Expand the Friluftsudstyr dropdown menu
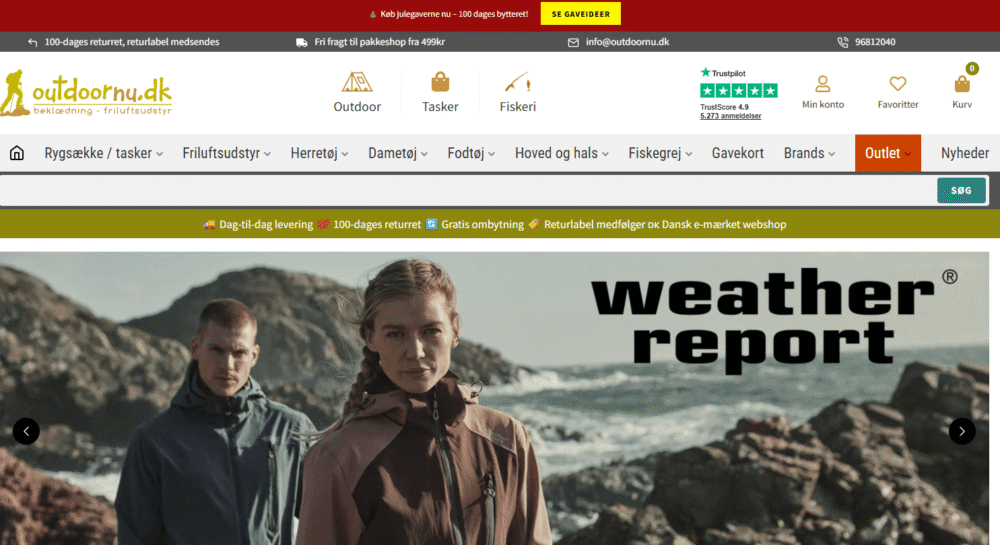This screenshot has height=545, width=1000. pyautogui.click(x=228, y=153)
